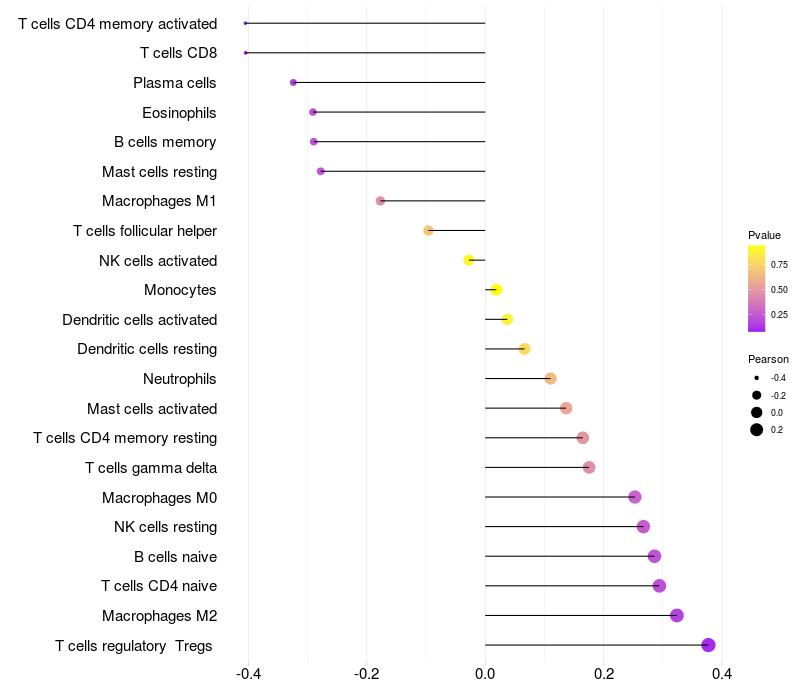This screenshot has height=700, width=800.
Task: Click the T cells regulatory Tregs data point
Action: point(709,645)
